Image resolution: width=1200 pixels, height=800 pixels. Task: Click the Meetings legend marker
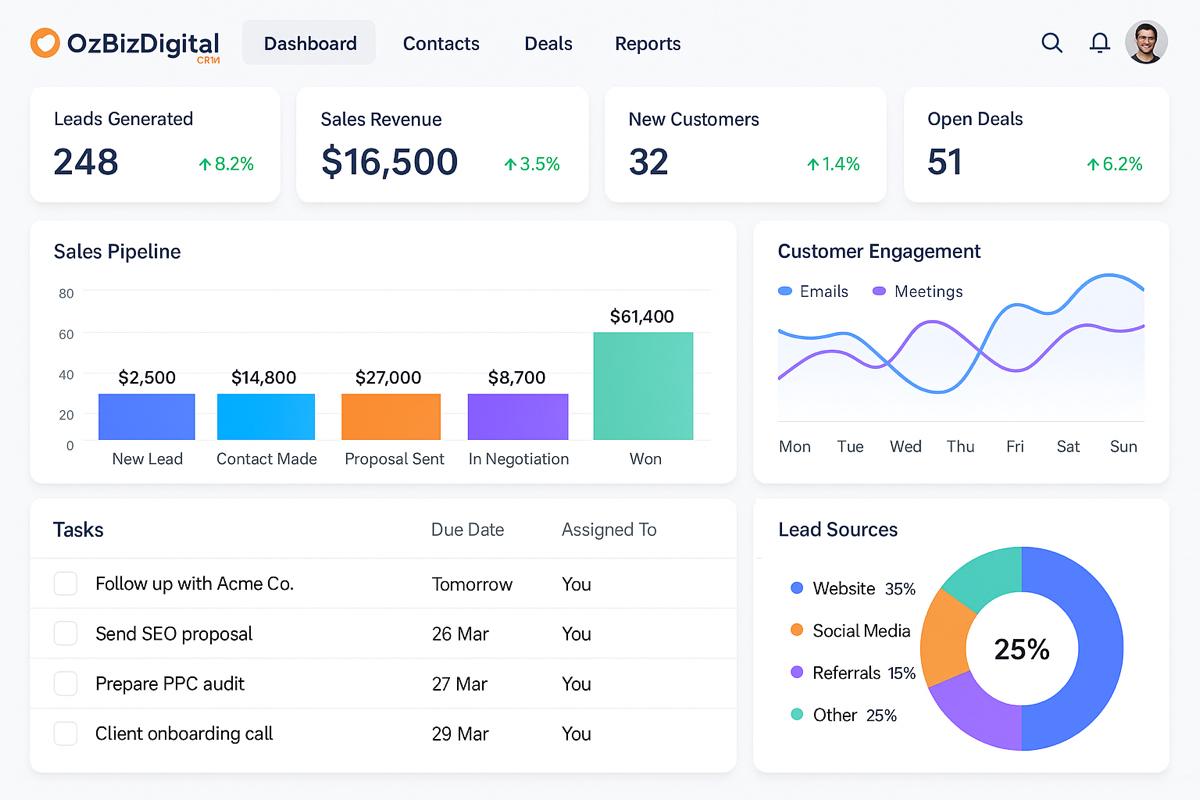(x=879, y=292)
